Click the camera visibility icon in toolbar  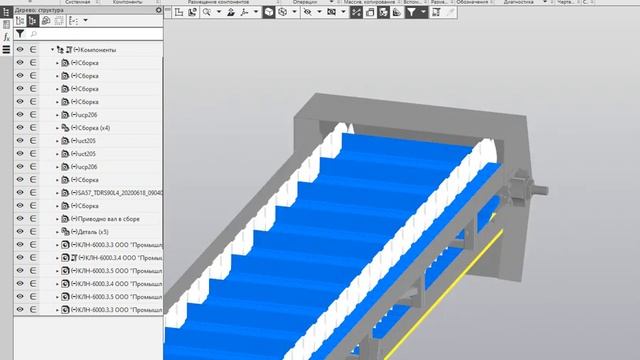(331, 12)
